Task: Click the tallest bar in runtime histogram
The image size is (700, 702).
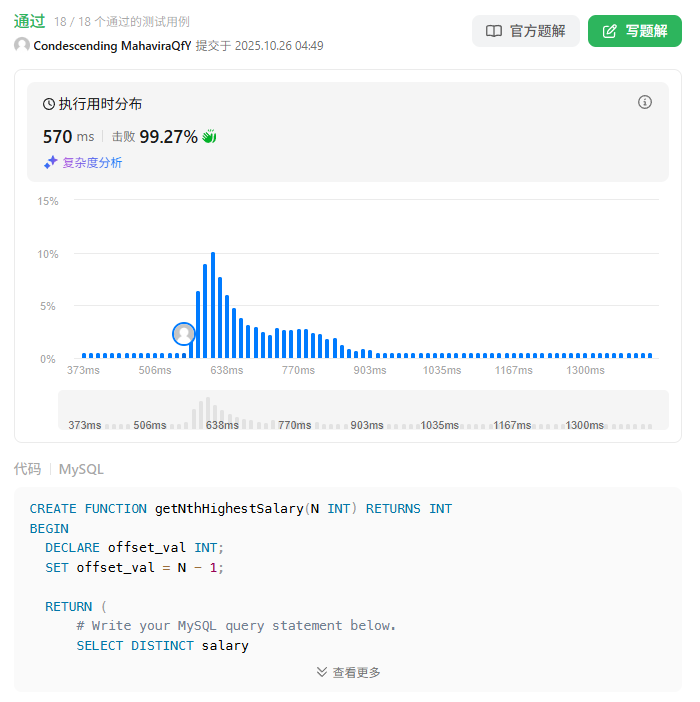Action: pyautogui.click(x=212, y=305)
